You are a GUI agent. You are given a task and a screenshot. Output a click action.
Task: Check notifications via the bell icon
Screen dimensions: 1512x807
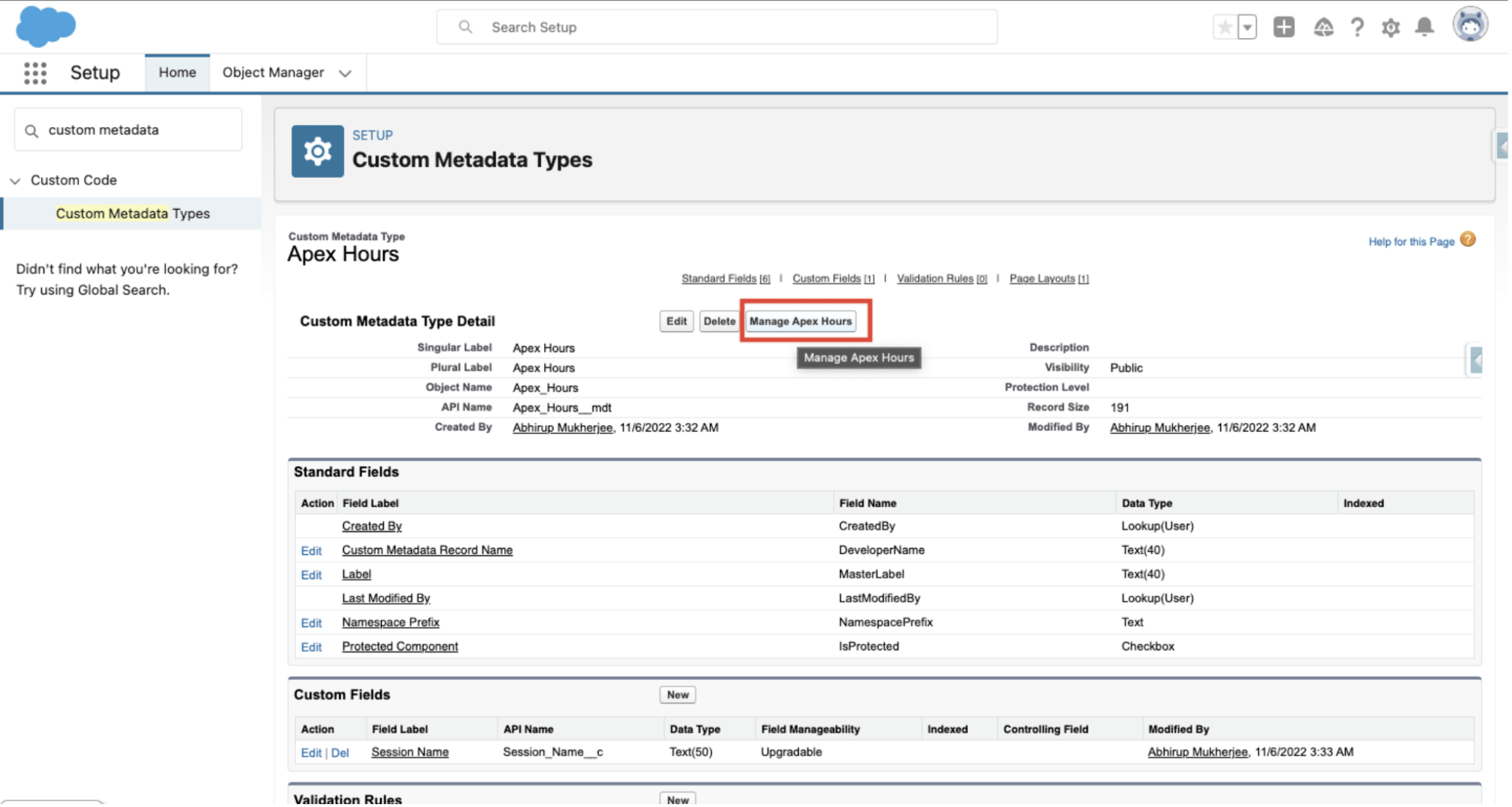pyautogui.click(x=1425, y=27)
